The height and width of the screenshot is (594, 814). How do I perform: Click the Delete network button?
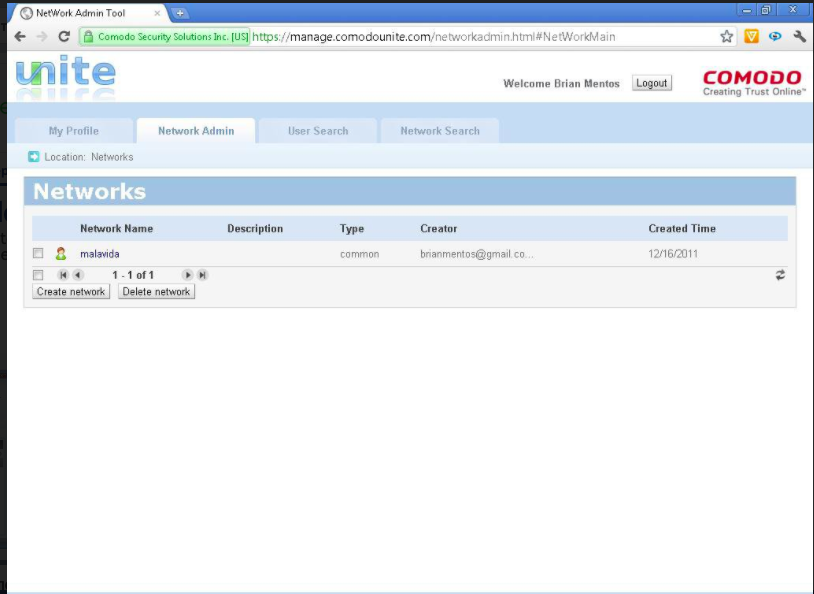156,292
